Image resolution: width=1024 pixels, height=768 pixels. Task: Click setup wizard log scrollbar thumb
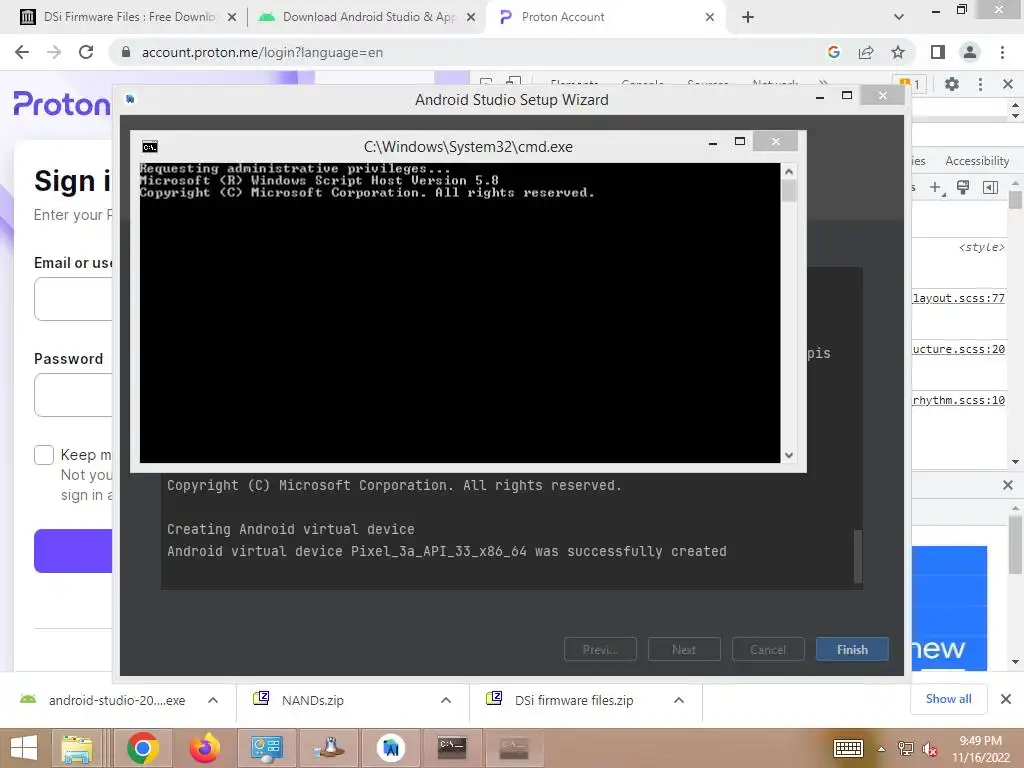tap(857, 556)
